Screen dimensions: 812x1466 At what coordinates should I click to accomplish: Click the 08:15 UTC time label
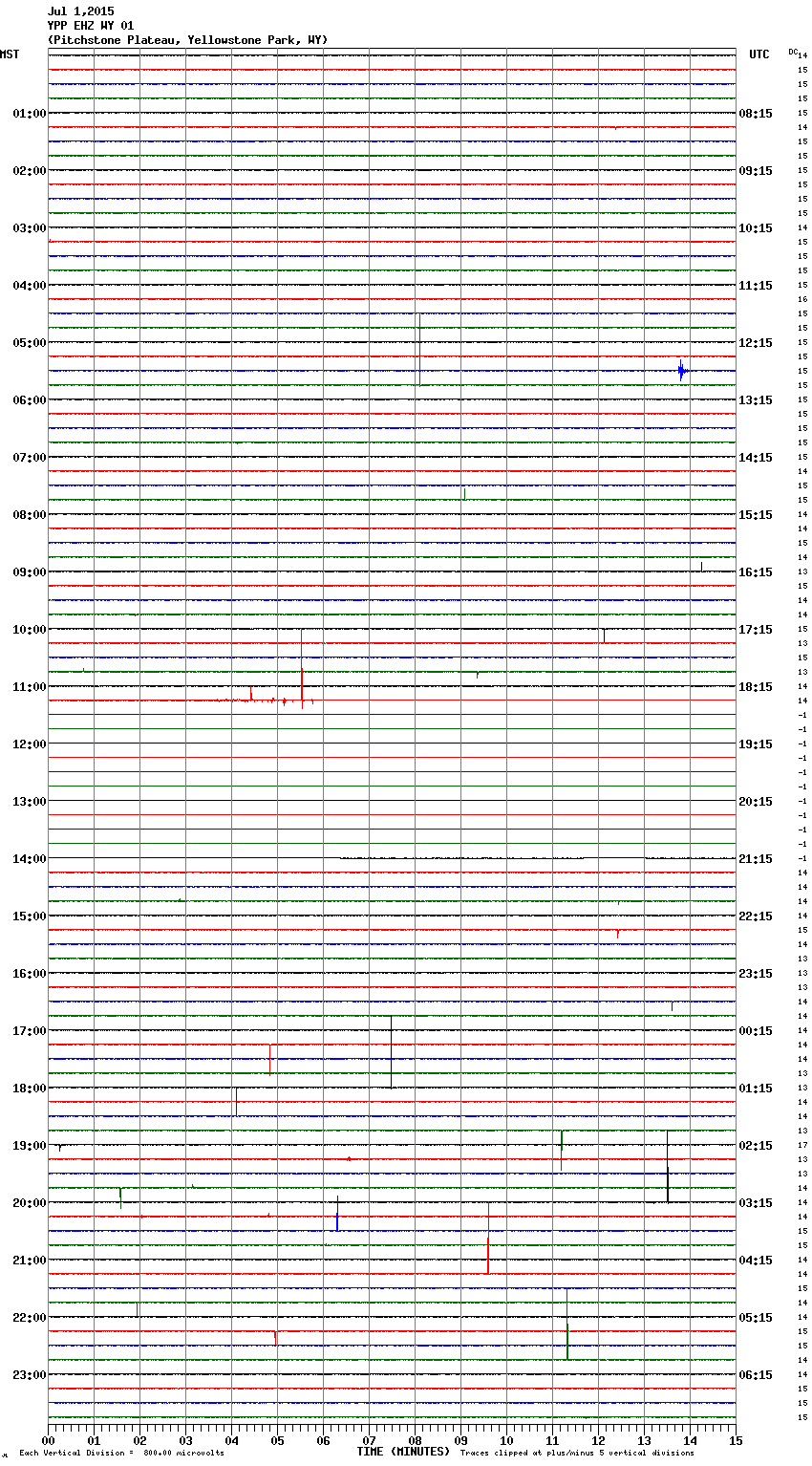pyautogui.click(x=756, y=114)
